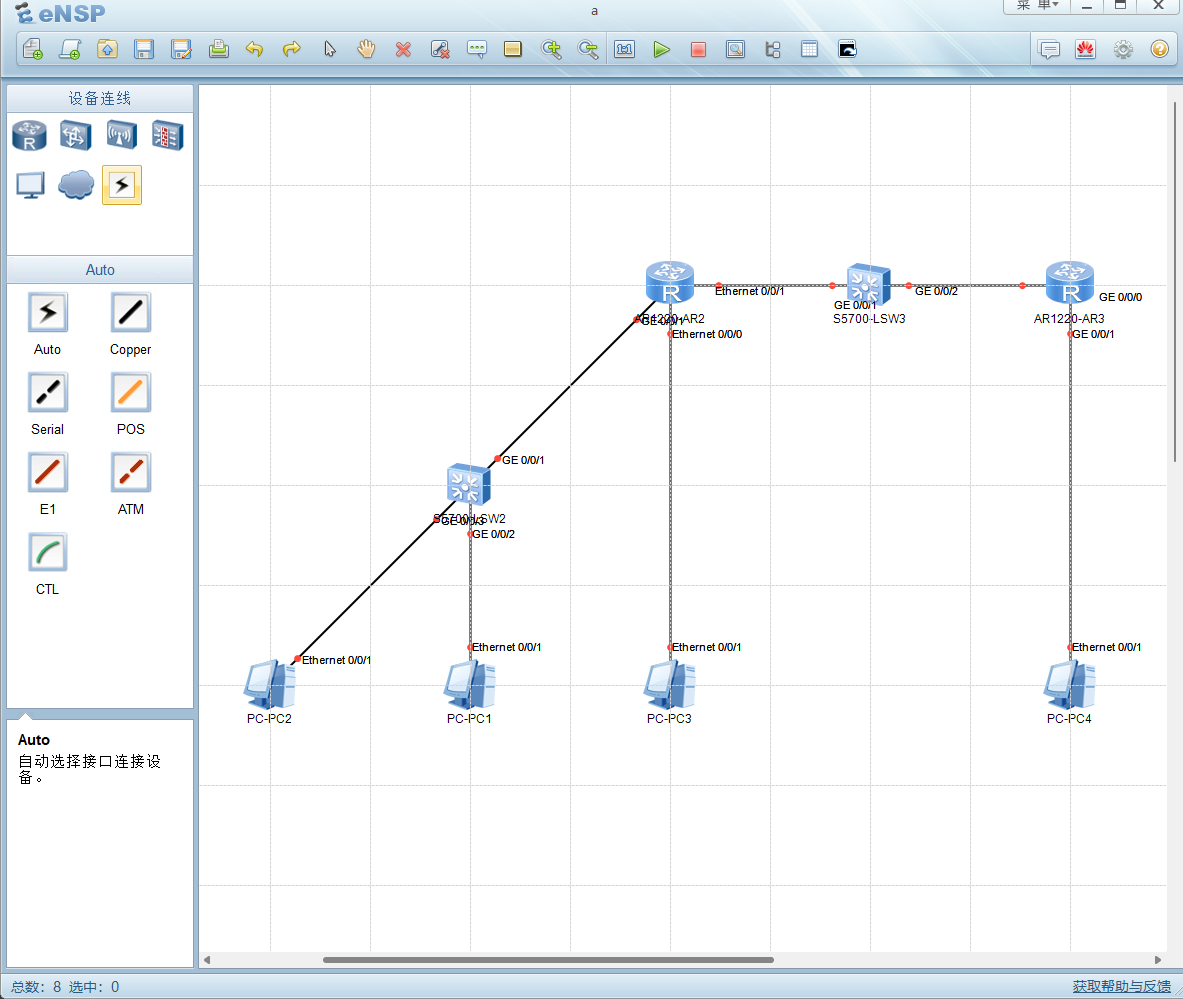Screen dimensions: 1183x999
Task: Choose the Auto cable type
Action: (x=48, y=312)
